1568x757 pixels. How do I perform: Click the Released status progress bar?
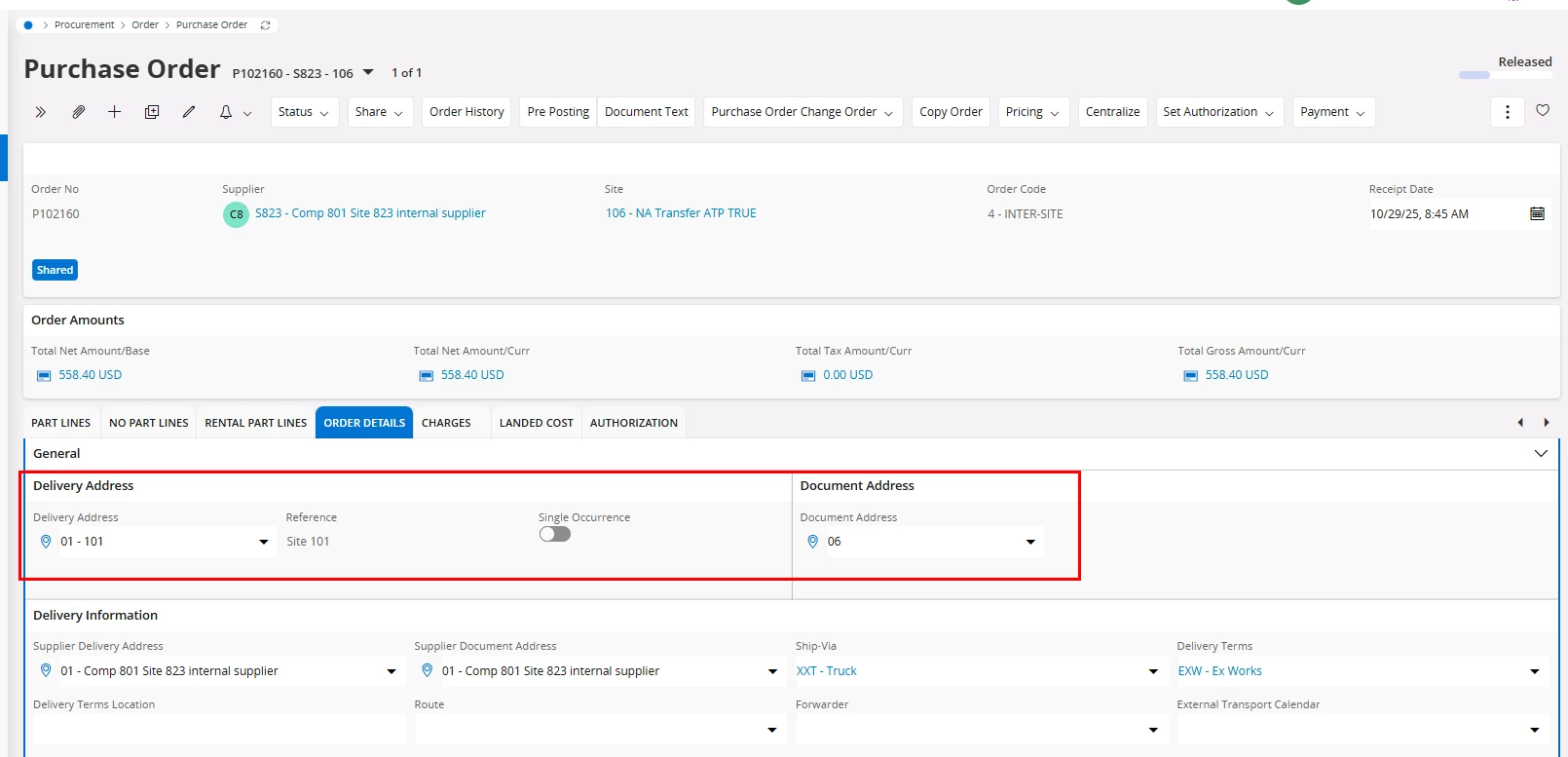pyautogui.click(x=1474, y=75)
